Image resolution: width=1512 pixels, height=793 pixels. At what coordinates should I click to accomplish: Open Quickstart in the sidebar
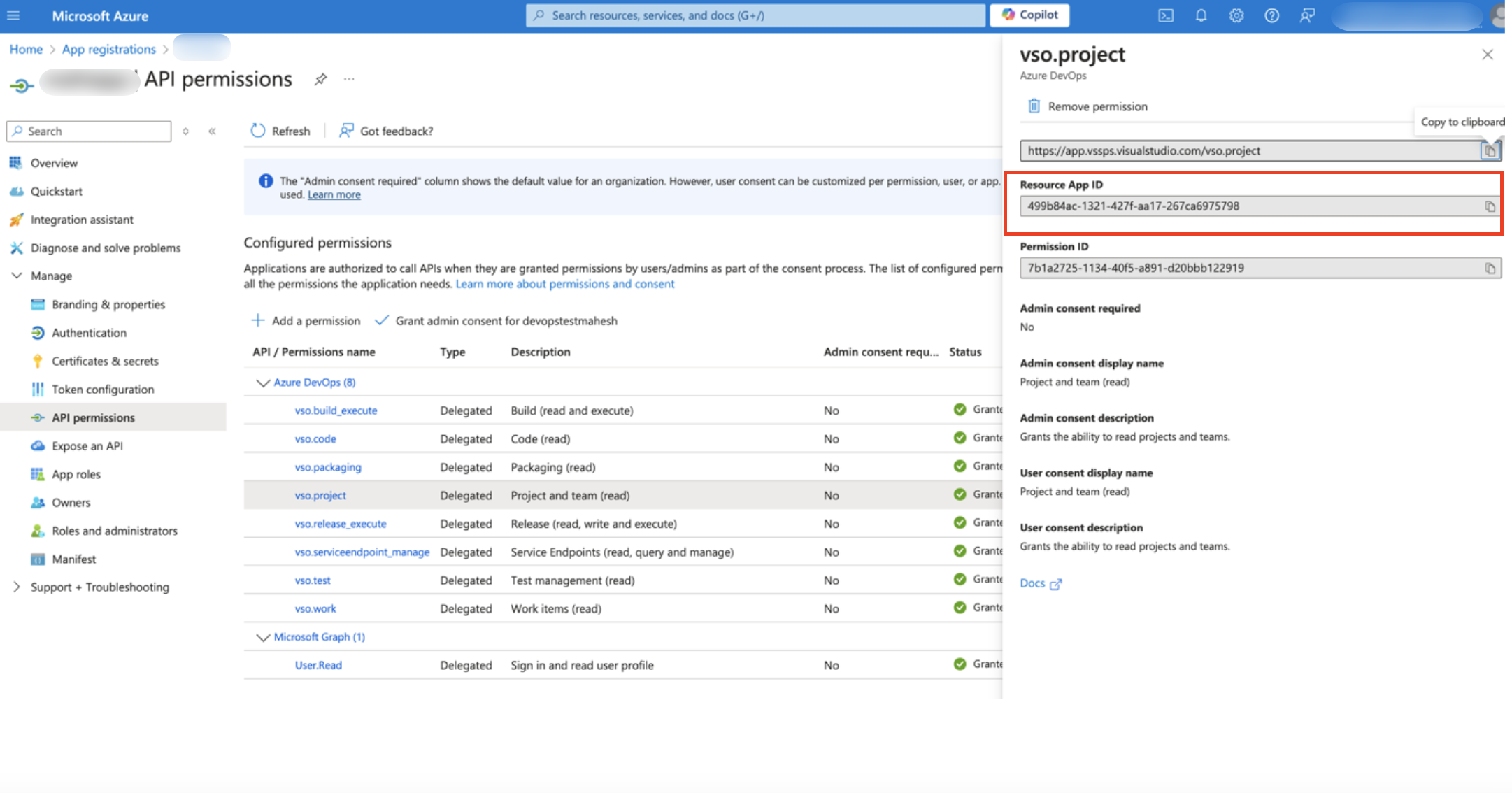56,191
